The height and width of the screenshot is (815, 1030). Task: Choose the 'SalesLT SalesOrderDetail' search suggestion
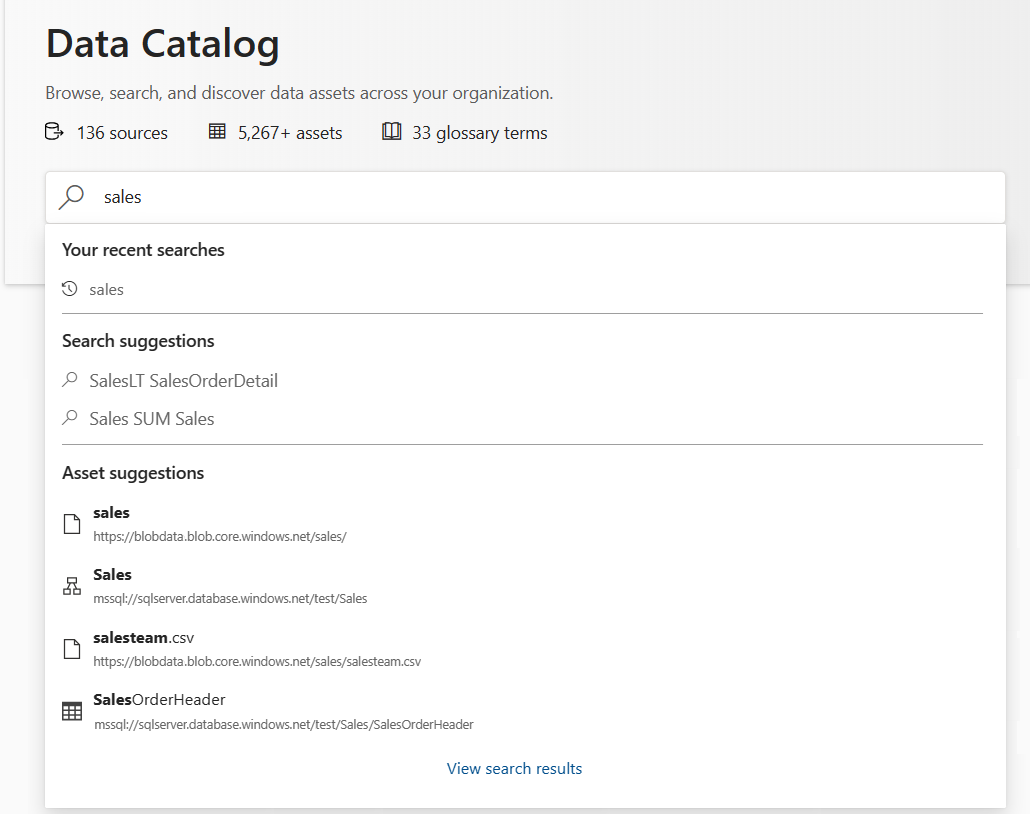[183, 381]
